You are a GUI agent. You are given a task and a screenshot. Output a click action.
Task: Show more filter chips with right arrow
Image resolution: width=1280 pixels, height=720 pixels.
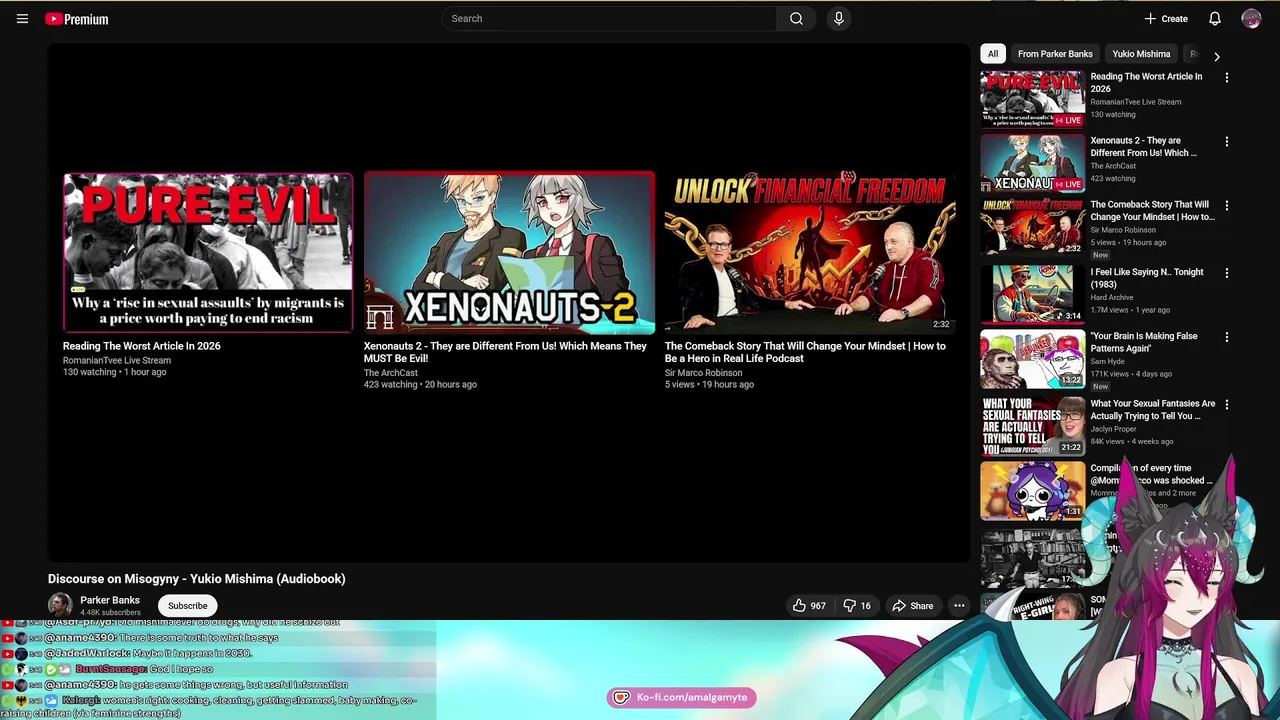tap(1216, 56)
